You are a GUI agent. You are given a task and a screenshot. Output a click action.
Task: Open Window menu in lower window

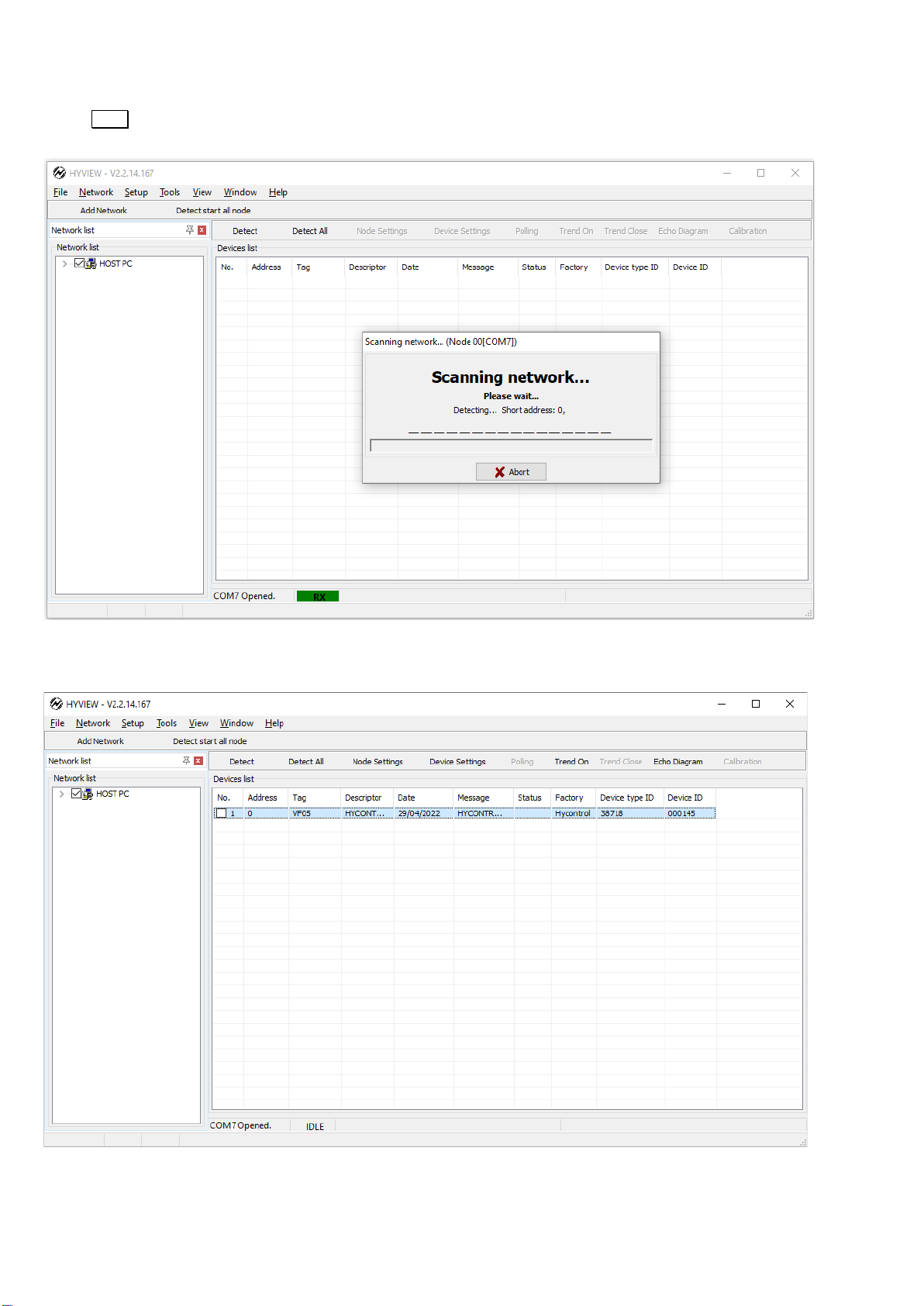coord(236,723)
